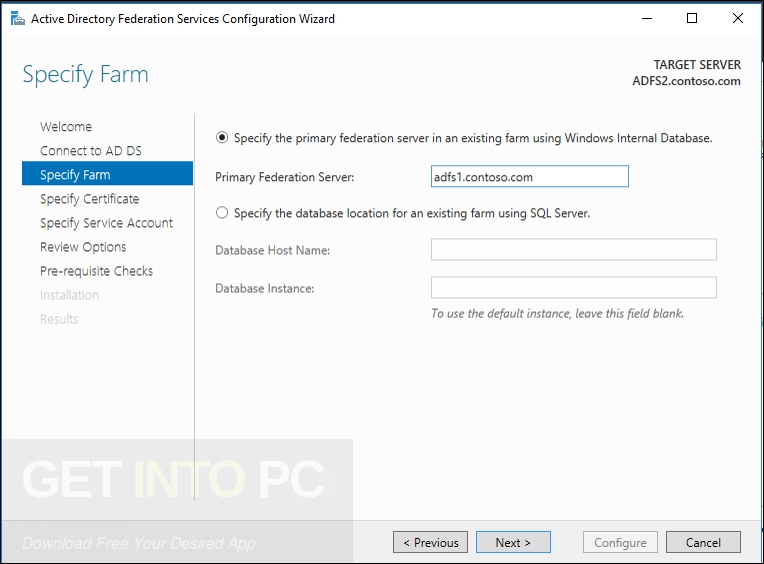Click the Configure button
The image size is (764, 564).
coord(620,542)
